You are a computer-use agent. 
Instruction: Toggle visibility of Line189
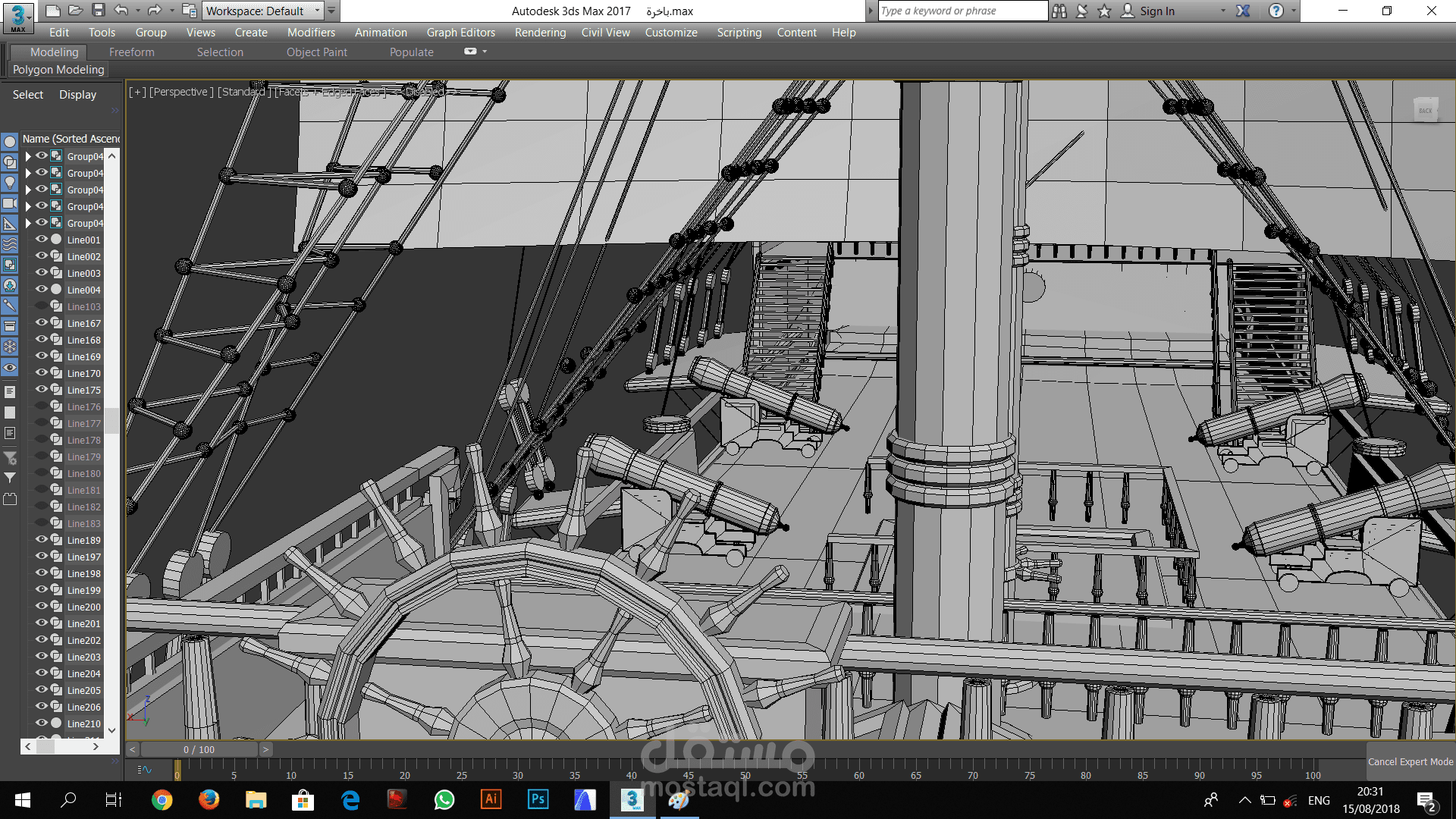click(42, 540)
